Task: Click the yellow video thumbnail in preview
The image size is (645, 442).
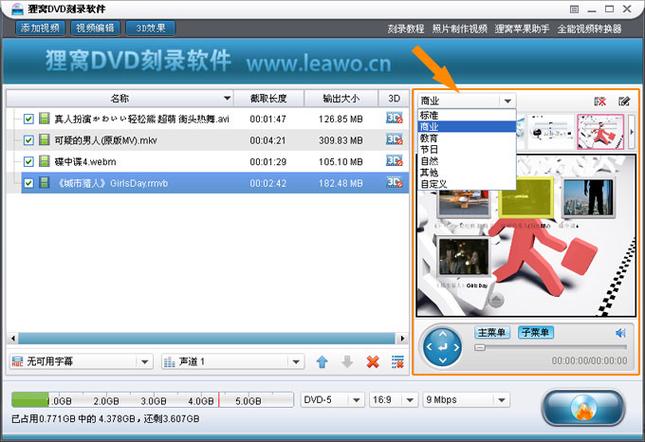Action: (525, 197)
